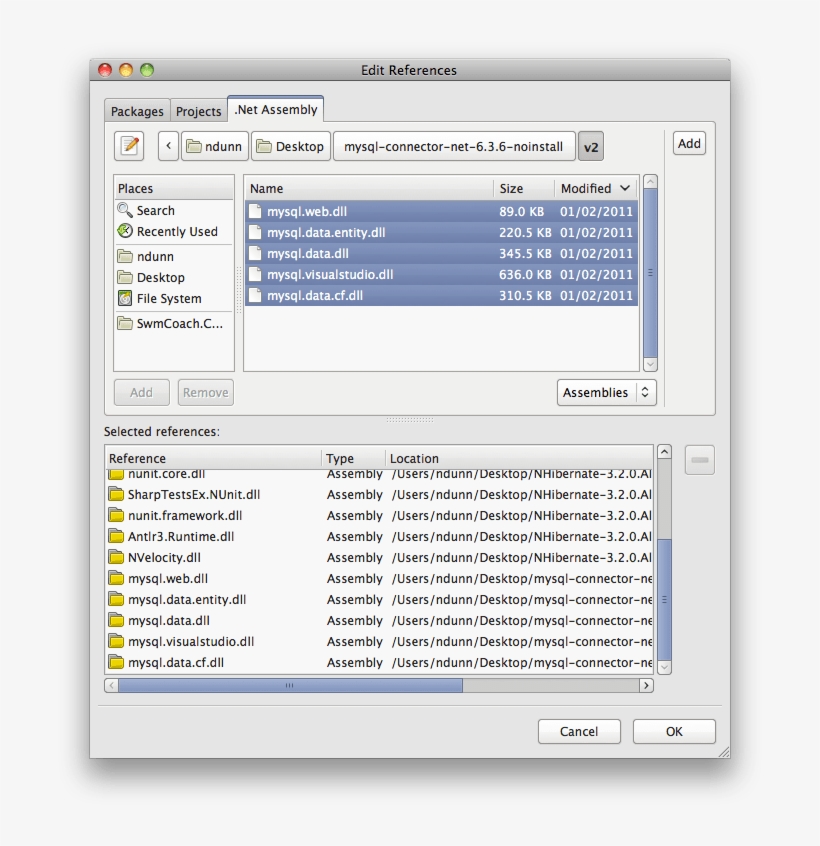Open Search in the Places list

pos(155,211)
